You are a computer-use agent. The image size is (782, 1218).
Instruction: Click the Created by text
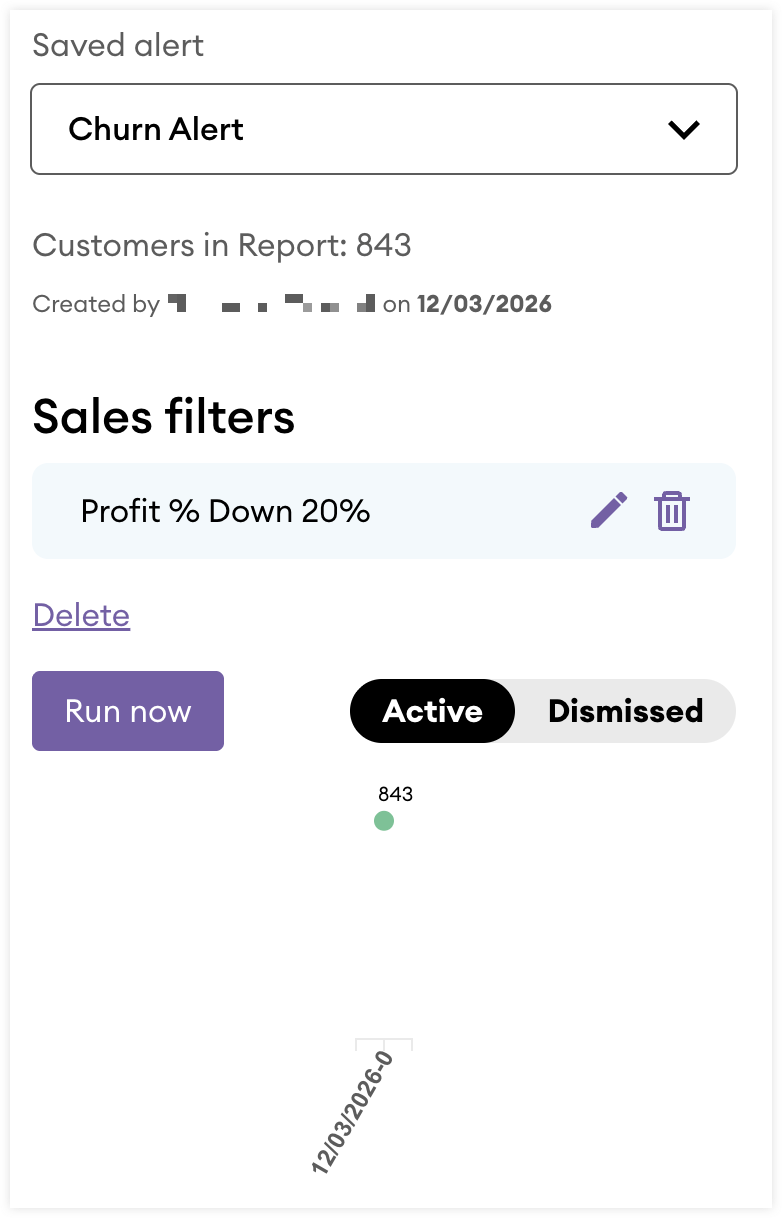tap(96, 304)
